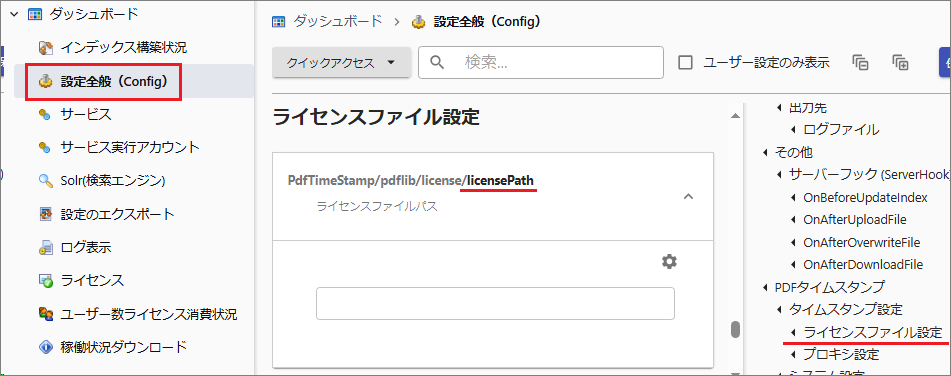The image size is (951, 376).
Task: Toggle ユーザー設定のみ表示 checkbox
Action: click(685, 62)
